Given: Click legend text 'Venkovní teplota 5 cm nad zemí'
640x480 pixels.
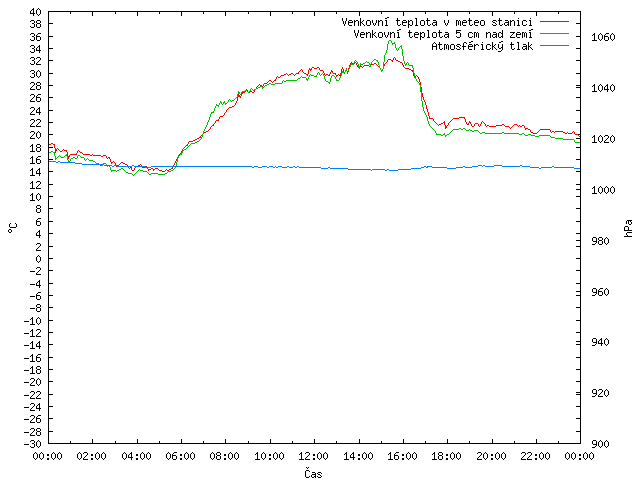Looking at the screenshot, I should [x=443, y=34].
